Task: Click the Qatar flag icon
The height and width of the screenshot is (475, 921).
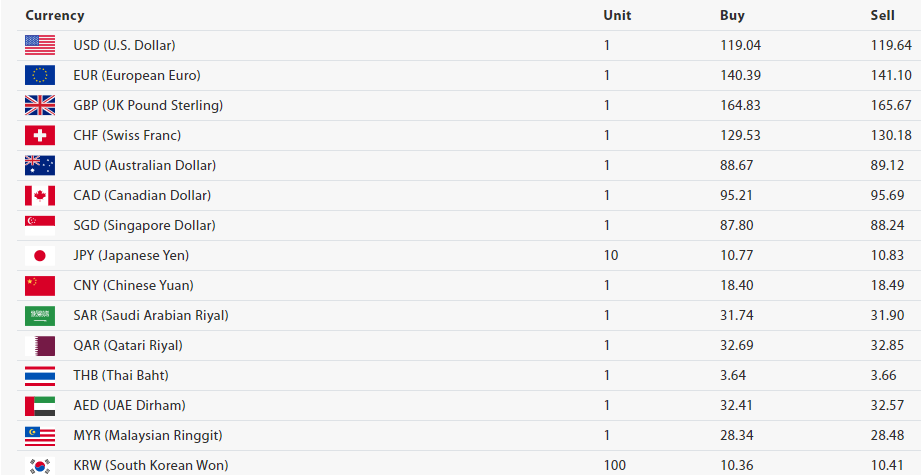Action: point(40,345)
